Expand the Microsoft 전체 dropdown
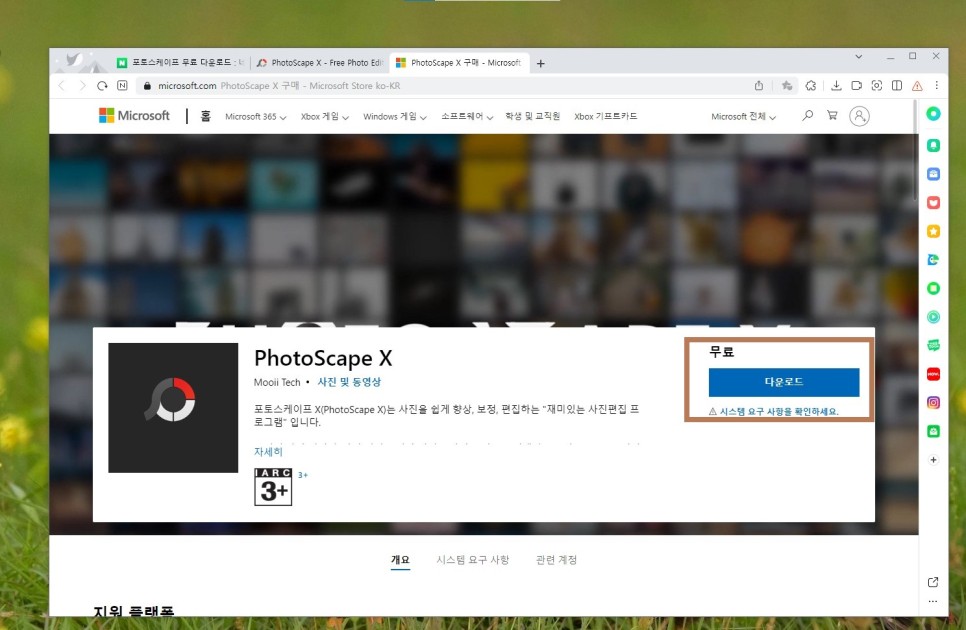 (743, 116)
